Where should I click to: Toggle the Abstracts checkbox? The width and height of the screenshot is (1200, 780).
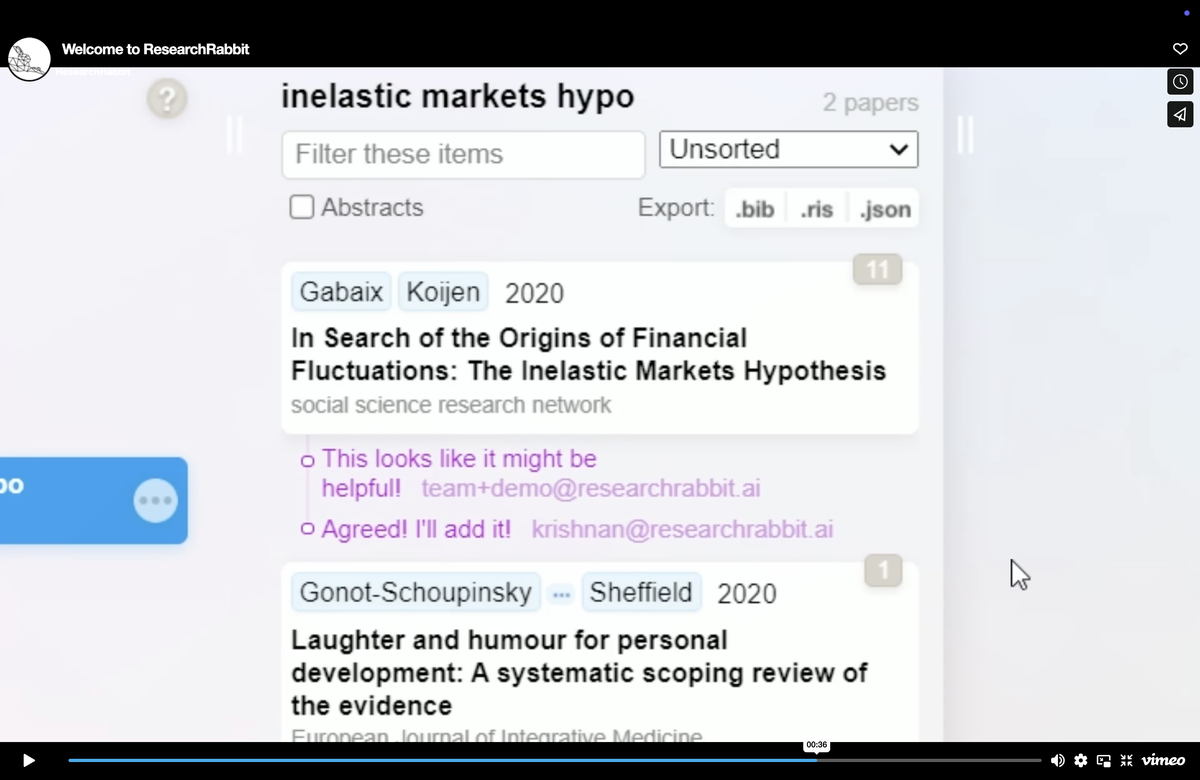click(302, 207)
